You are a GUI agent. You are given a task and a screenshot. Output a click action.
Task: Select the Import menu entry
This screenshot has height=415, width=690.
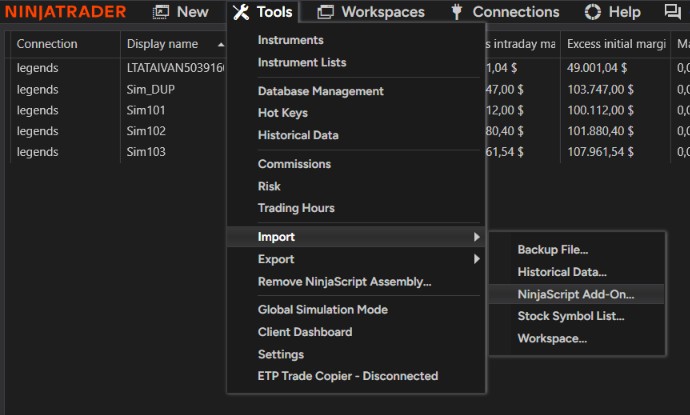[x=356, y=237]
